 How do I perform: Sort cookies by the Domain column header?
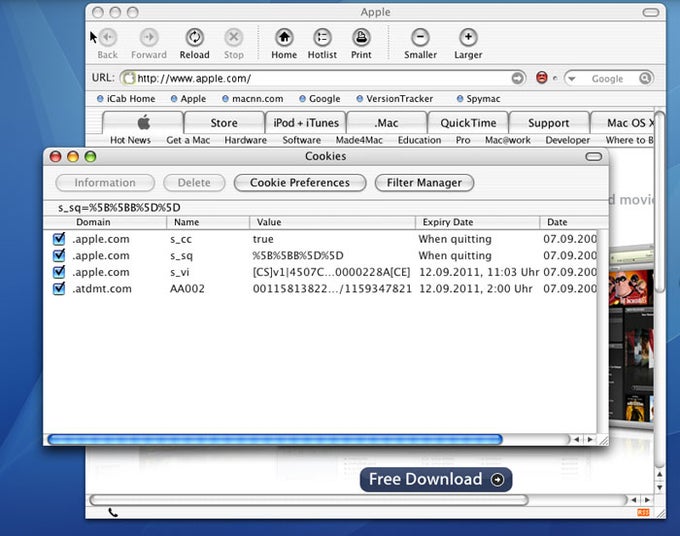(105, 222)
